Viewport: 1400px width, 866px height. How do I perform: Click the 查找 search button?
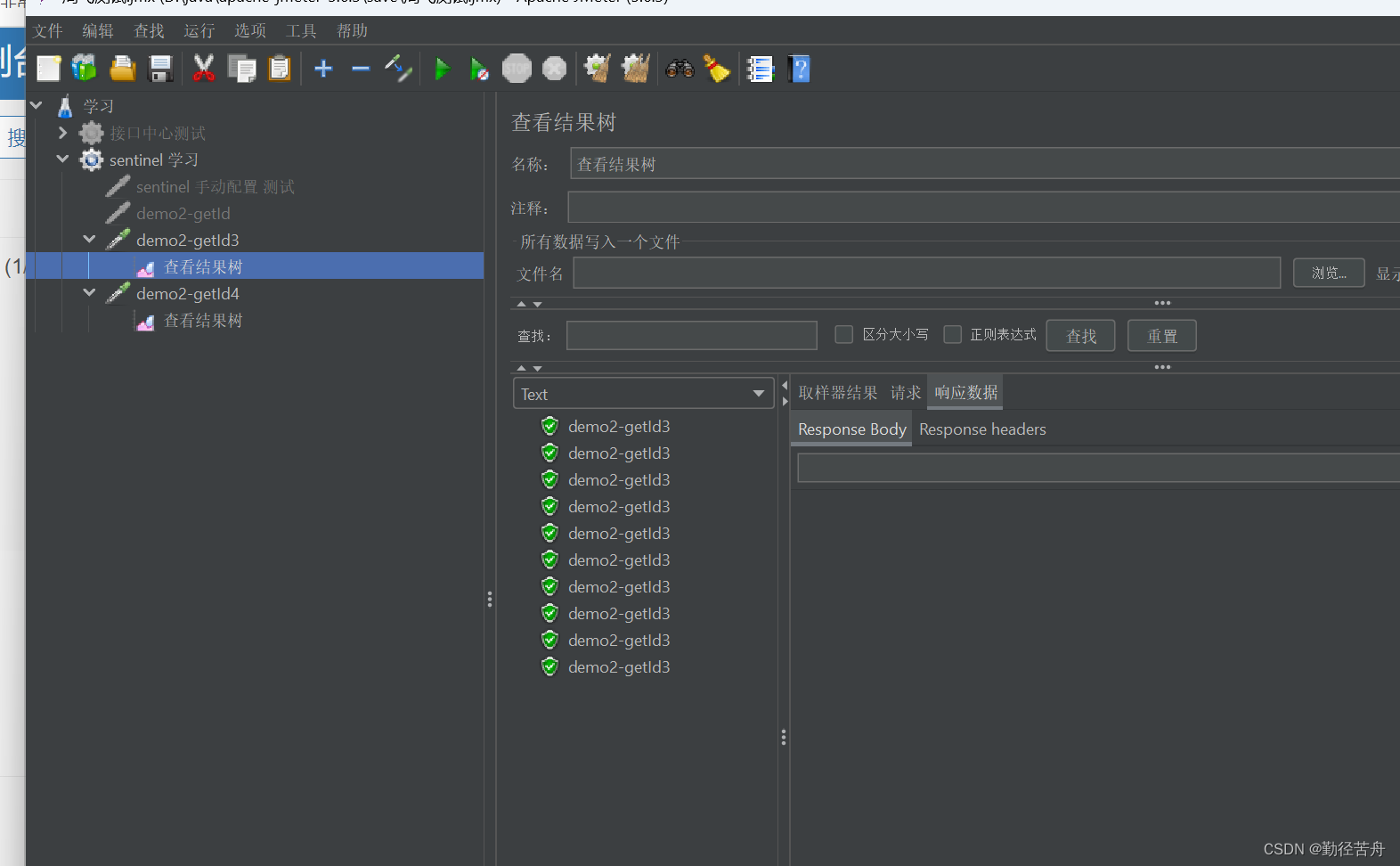[x=1080, y=336]
